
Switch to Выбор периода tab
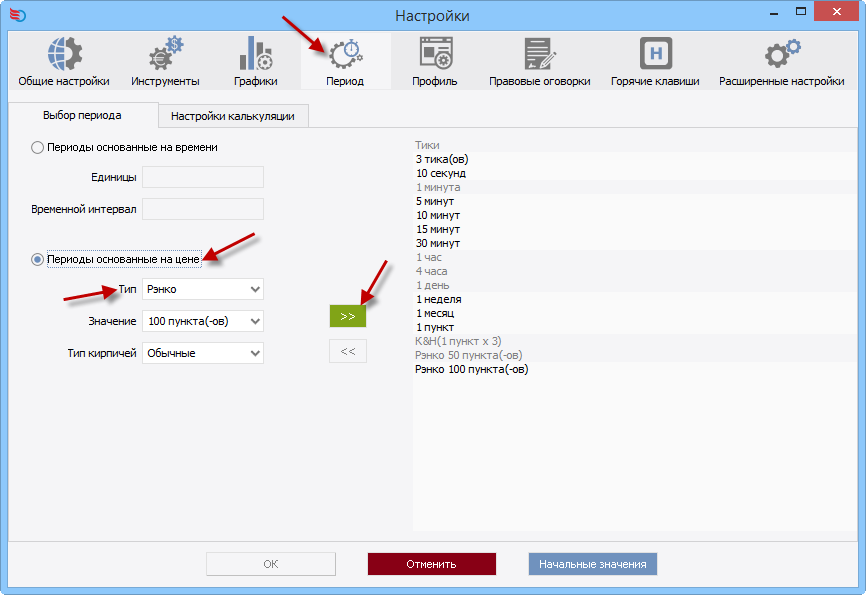coord(82,115)
